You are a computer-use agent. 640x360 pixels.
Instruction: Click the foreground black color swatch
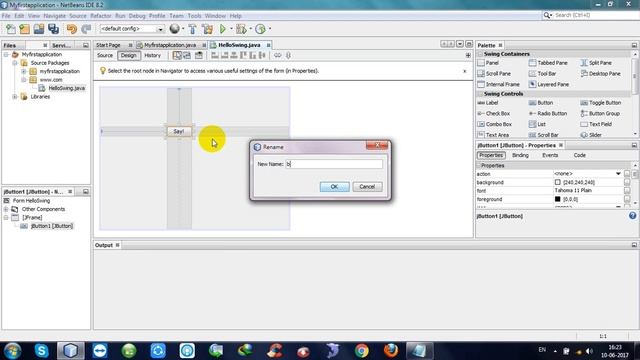[x=558, y=199]
